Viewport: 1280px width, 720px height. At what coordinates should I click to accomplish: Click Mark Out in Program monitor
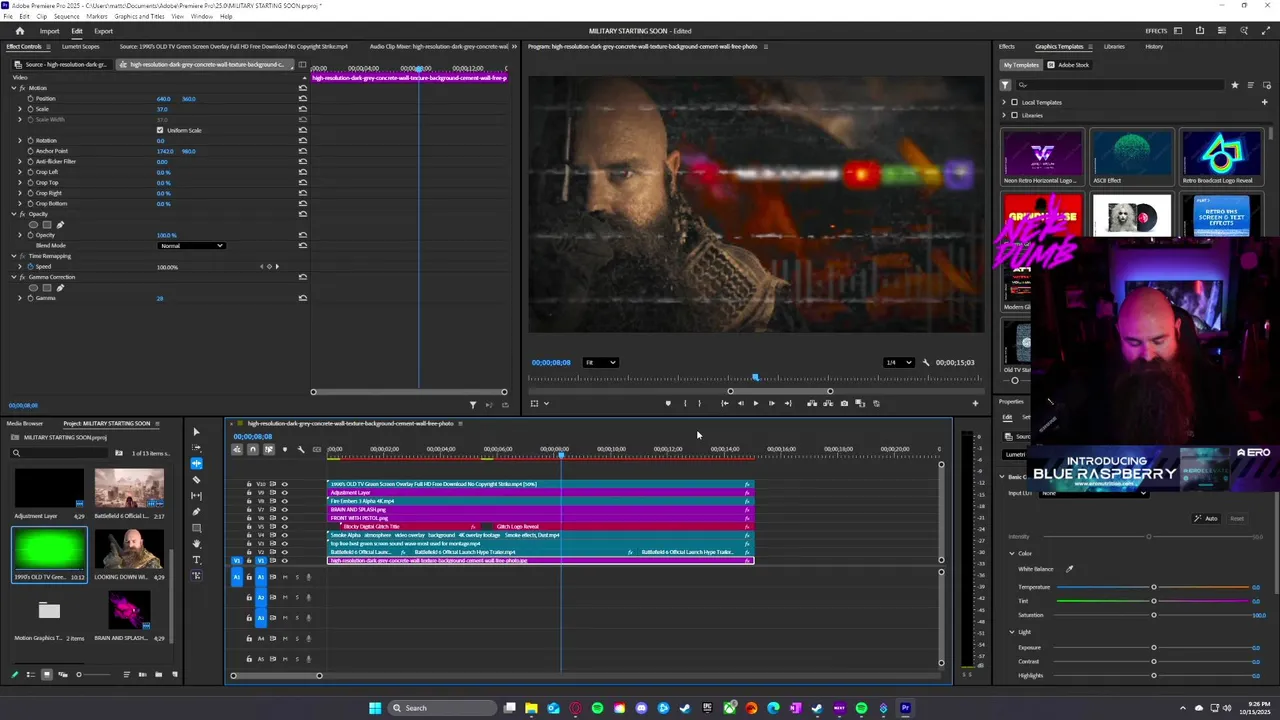699,403
